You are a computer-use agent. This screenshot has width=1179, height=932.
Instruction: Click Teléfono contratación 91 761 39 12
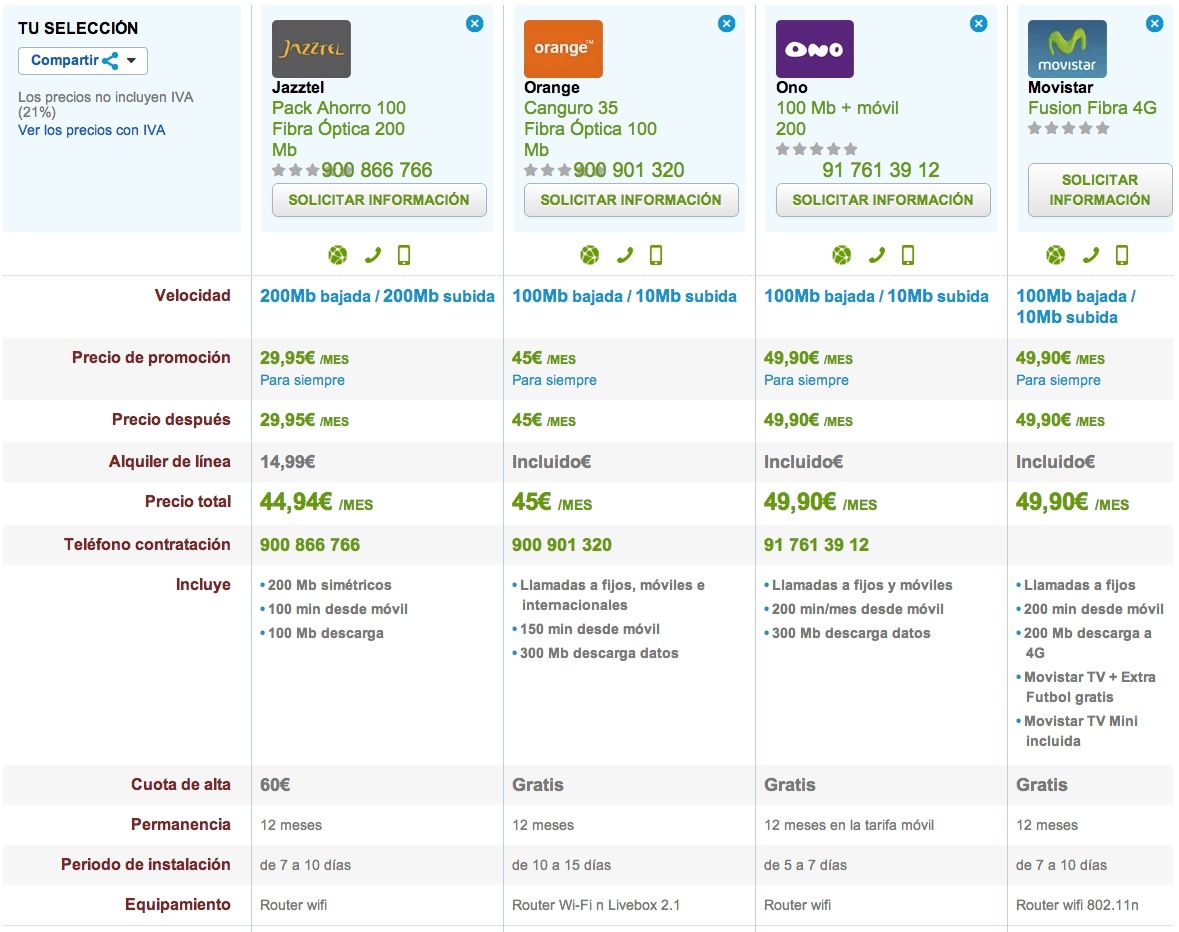pos(817,545)
